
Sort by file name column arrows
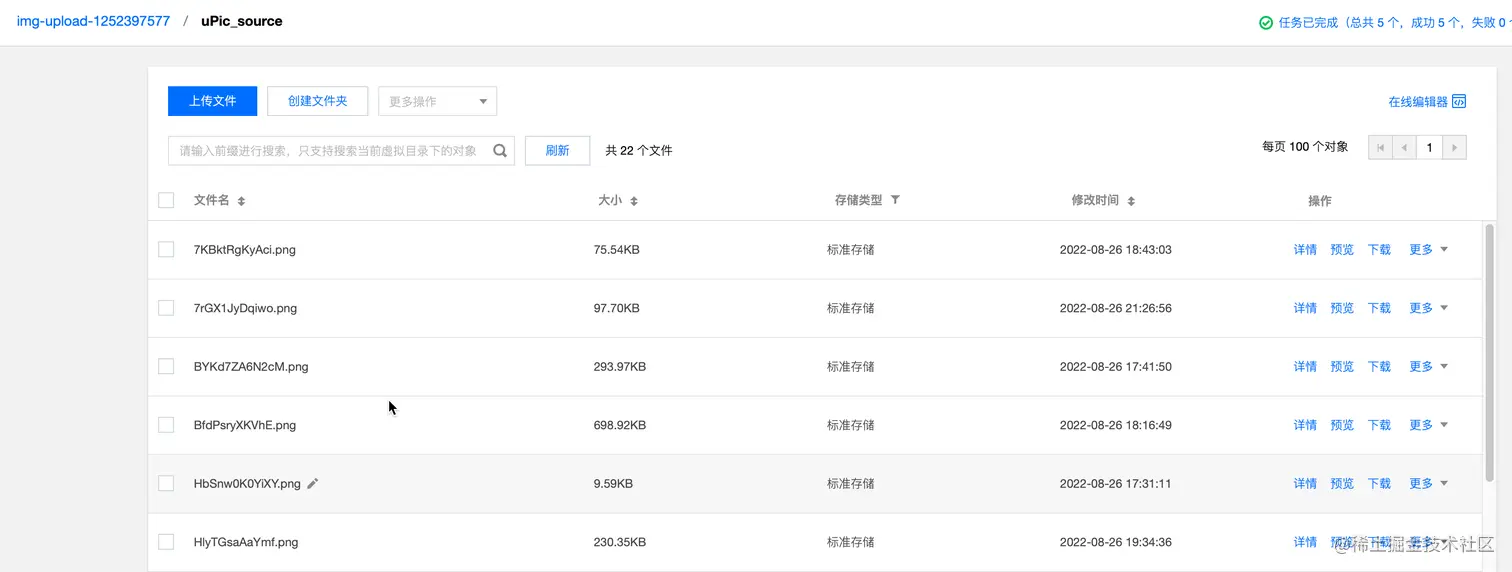(x=241, y=201)
